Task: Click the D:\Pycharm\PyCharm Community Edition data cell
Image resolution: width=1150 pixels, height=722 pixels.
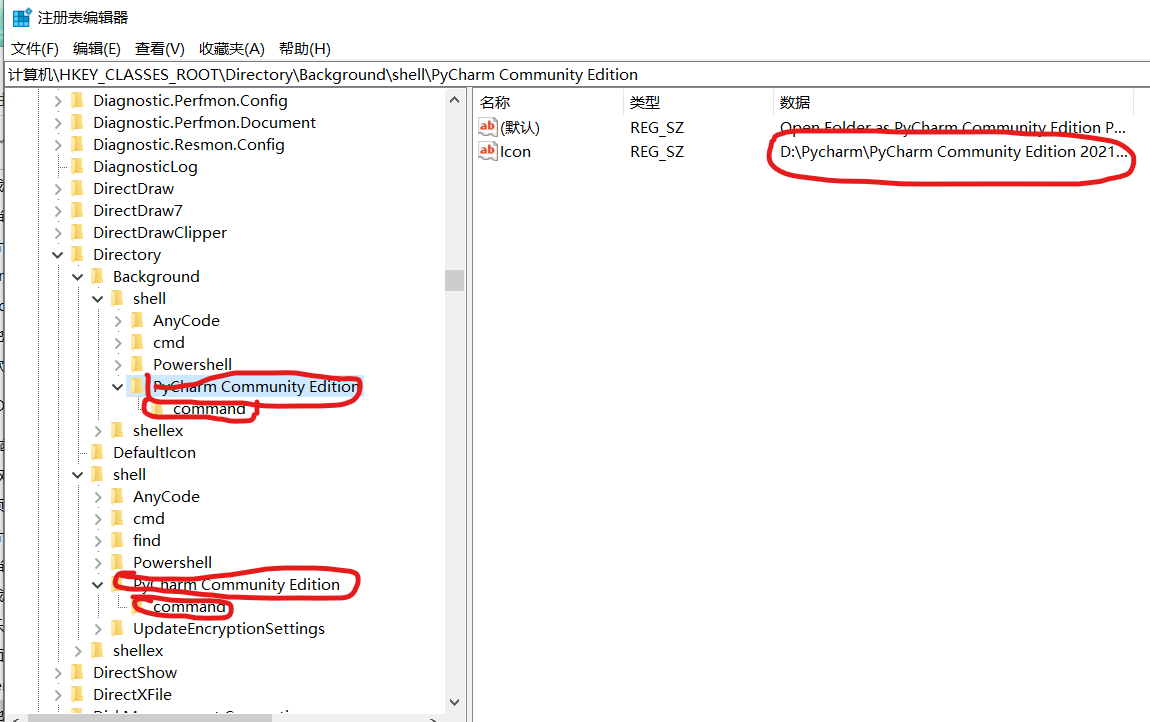Action: (x=953, y=152)
